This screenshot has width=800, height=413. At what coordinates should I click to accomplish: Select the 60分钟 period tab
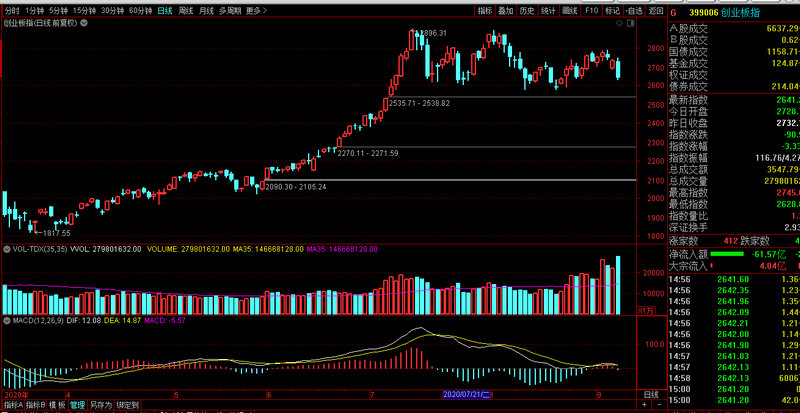141,10
